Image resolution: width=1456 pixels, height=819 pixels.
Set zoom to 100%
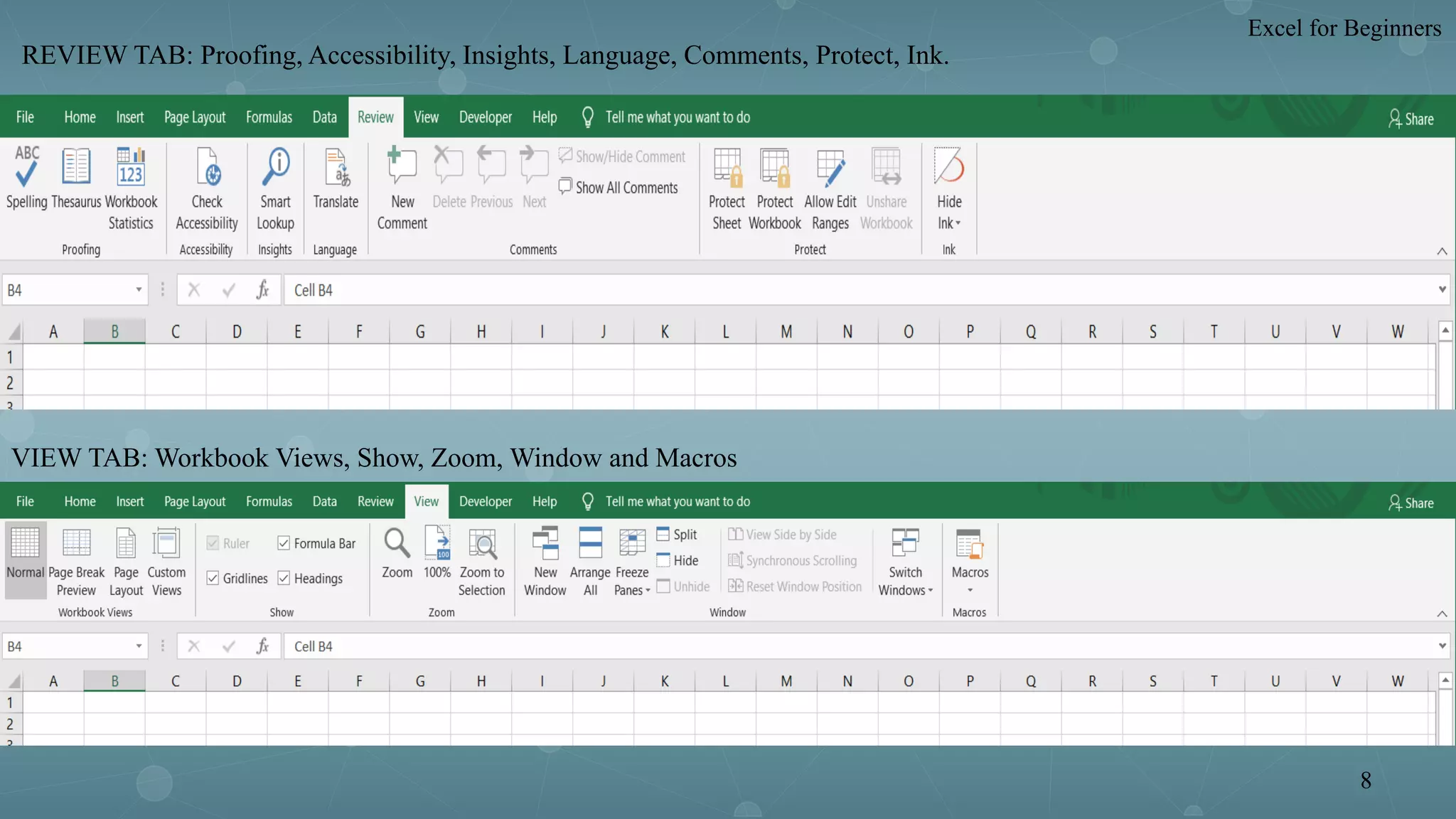[x=437, y=553]
